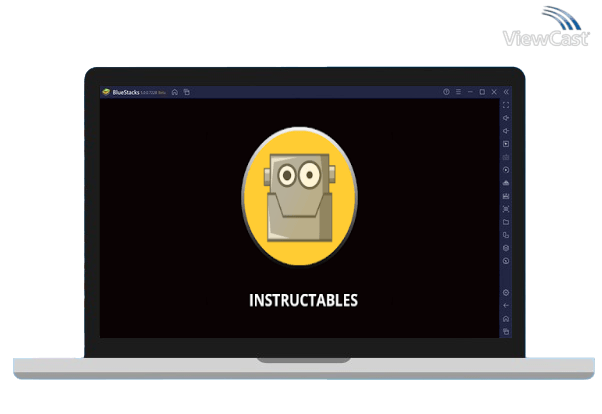This screenshot has width=602, height=414.
Task: Open the help question mark icon
Action: pyautogui.click(x=446, y=92)
